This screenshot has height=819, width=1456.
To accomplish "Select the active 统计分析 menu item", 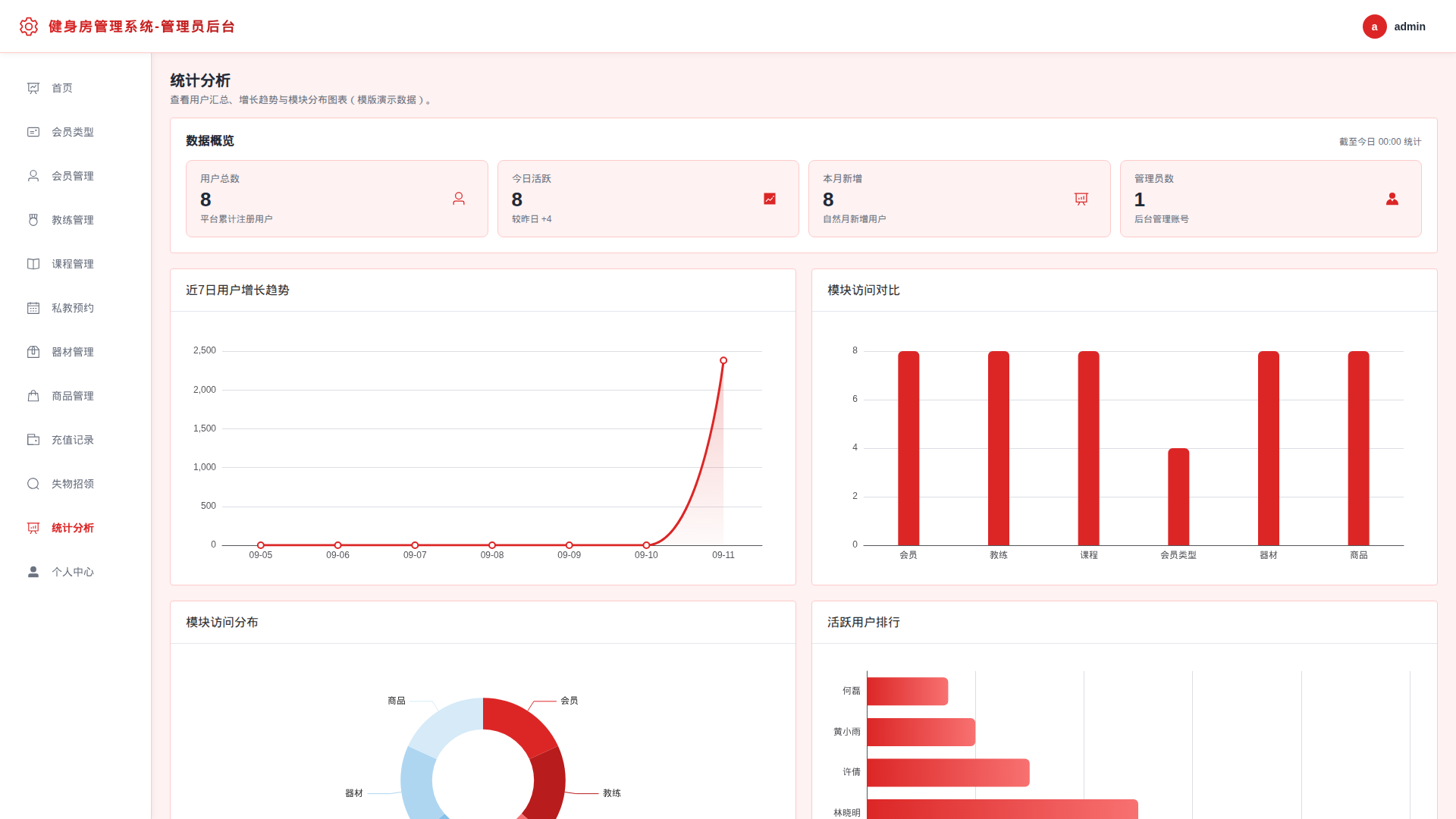I will coord(76,528).
